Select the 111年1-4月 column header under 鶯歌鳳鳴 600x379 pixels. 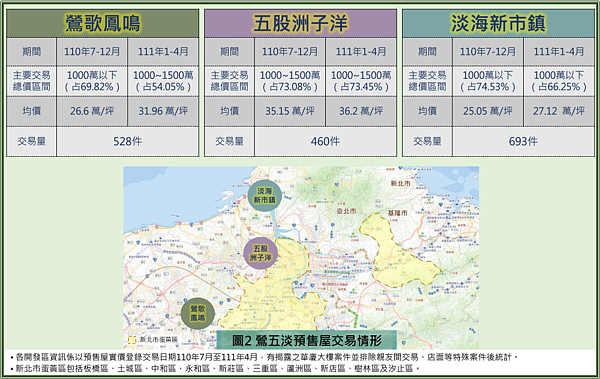(x=163, y=51)
